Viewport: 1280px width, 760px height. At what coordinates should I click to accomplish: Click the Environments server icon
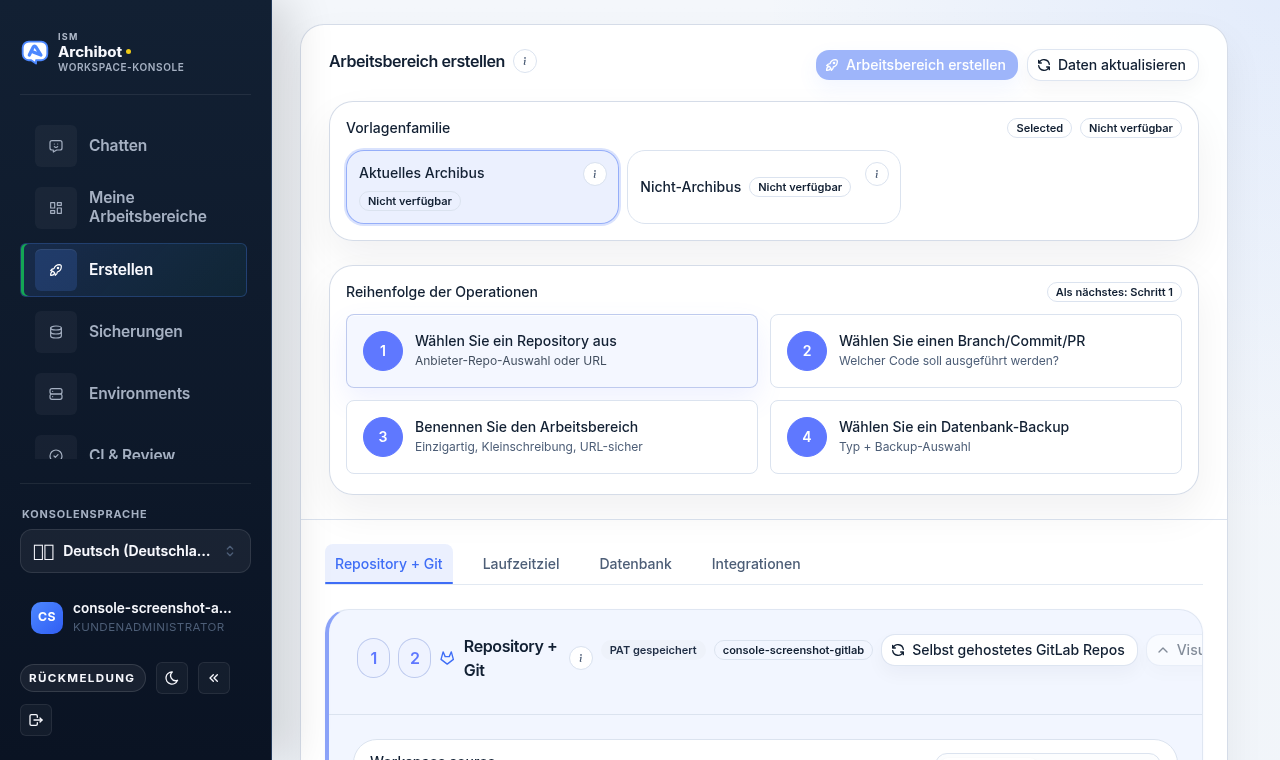(x=56, y=394)
